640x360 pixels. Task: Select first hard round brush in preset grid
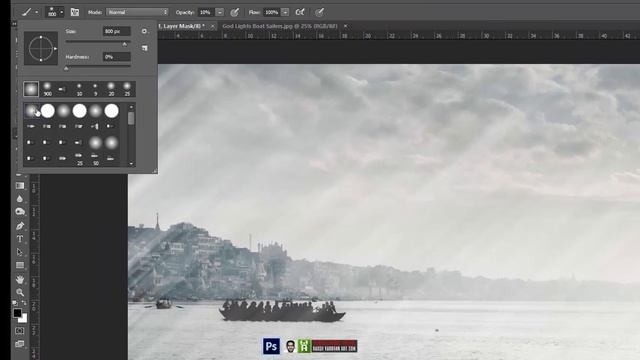tap(48, 111)
